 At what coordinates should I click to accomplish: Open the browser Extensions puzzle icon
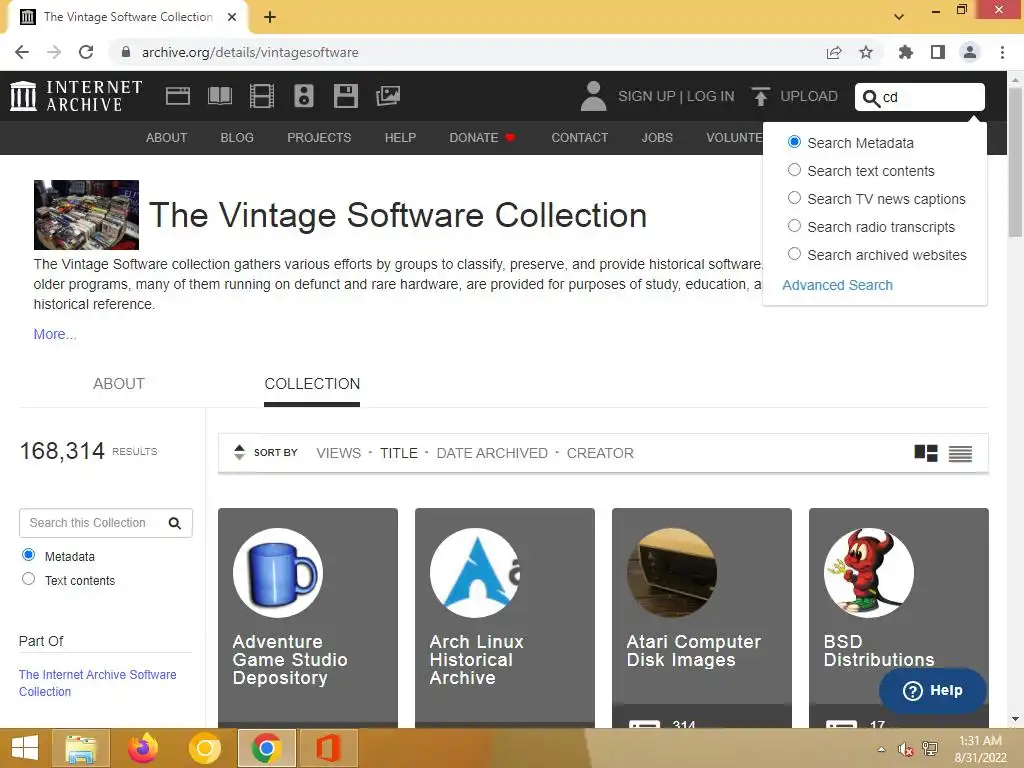click(905, 52)
